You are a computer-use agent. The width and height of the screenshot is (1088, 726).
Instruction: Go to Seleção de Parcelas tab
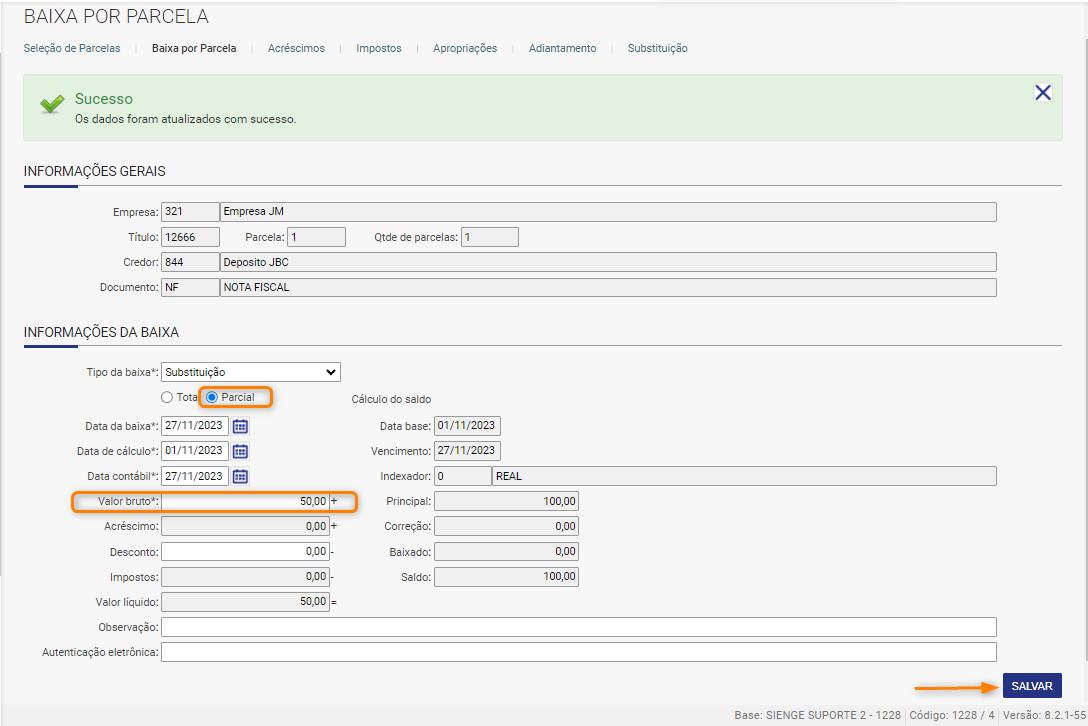click(72, 48)
